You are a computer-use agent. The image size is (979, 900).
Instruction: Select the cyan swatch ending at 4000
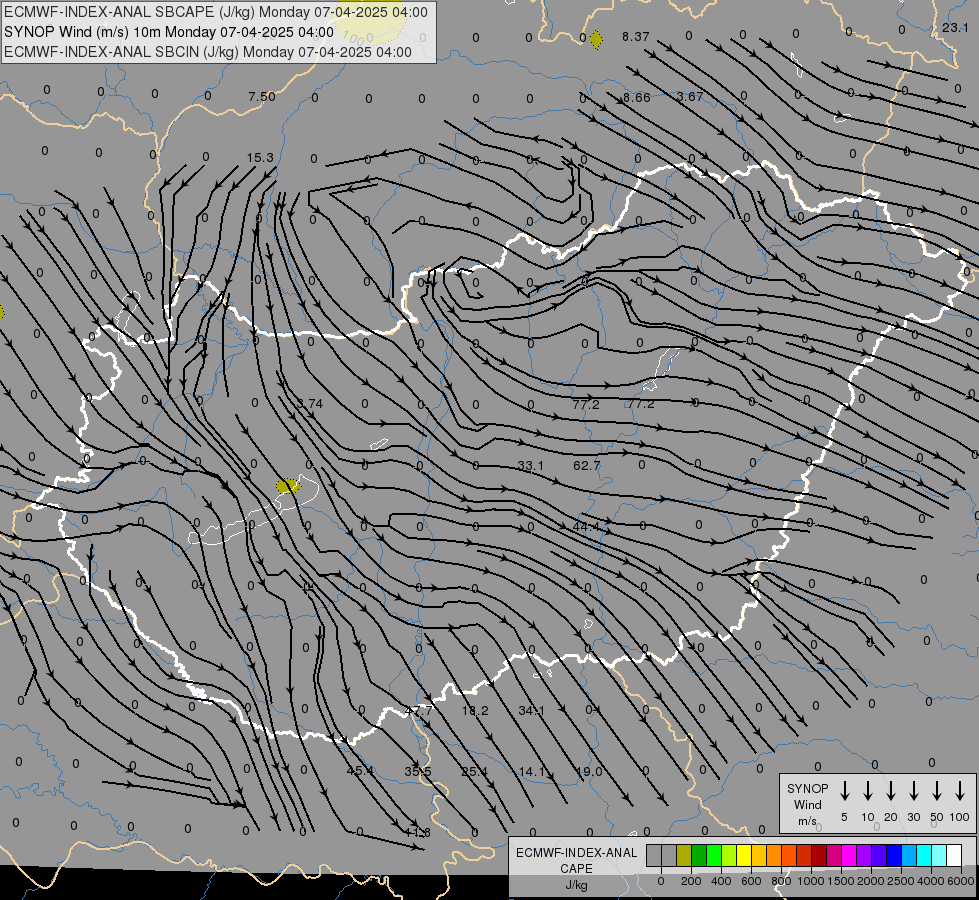coord(923,855)
